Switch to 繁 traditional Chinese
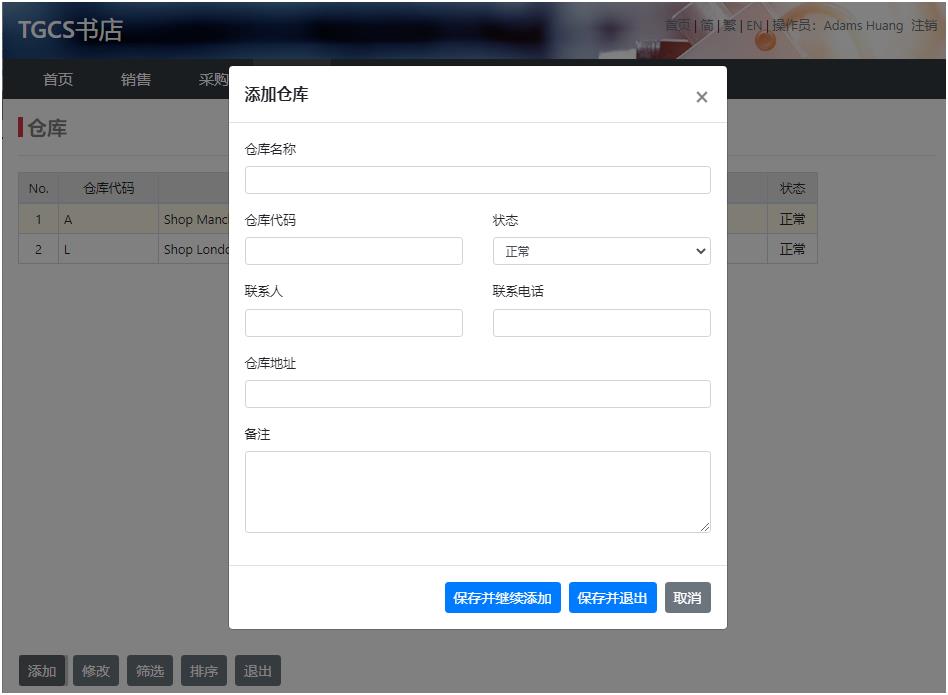The height and width of the screenshot is (695, 948). [x=729, y=26]
